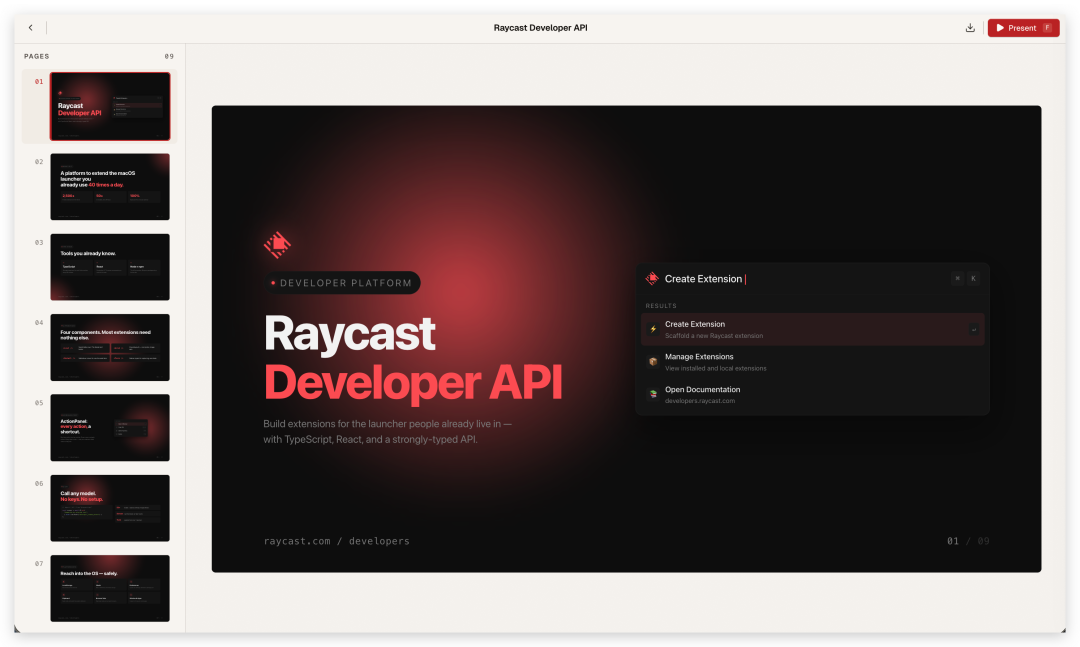Click the 'developers.raycast.com' subtitle text
The width and height of the screenshot is (1080, 647).
[x=700, y=401]
